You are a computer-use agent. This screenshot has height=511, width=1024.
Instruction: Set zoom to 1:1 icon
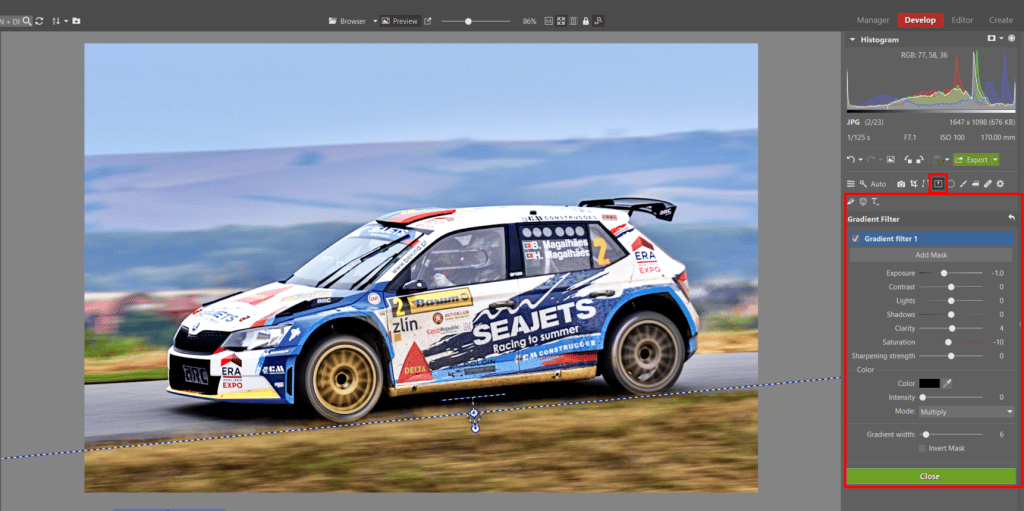549,21
